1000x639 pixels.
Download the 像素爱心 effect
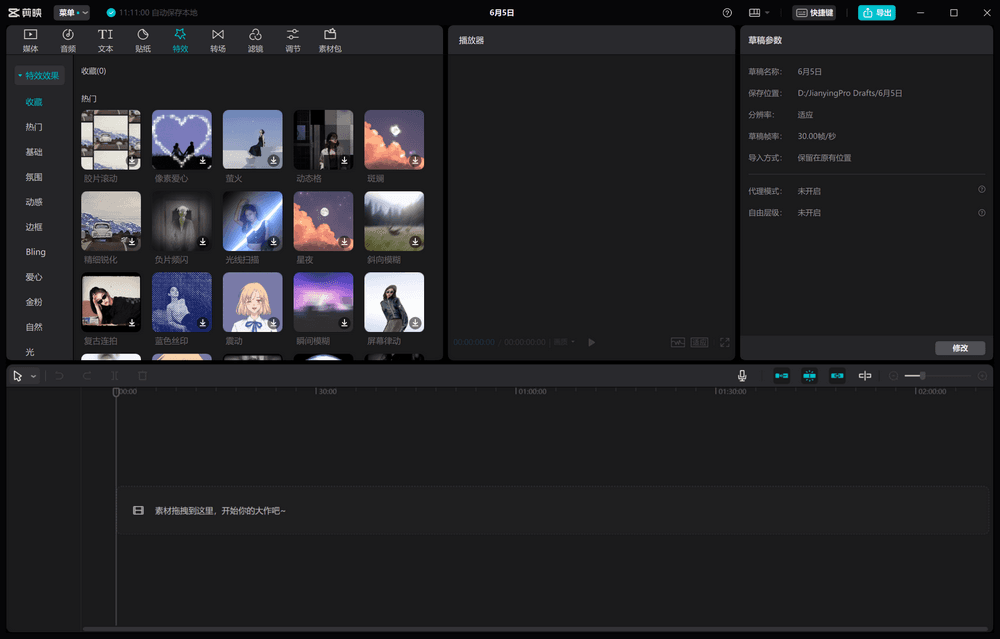coord(202,160)
